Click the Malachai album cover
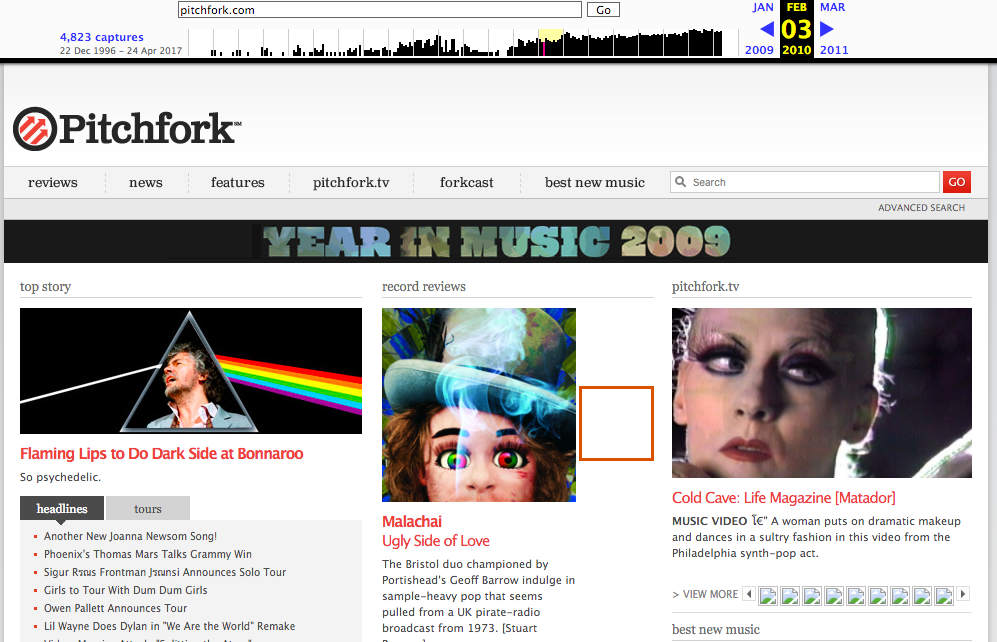Screen dimensions: 997x642 [479, 405]
